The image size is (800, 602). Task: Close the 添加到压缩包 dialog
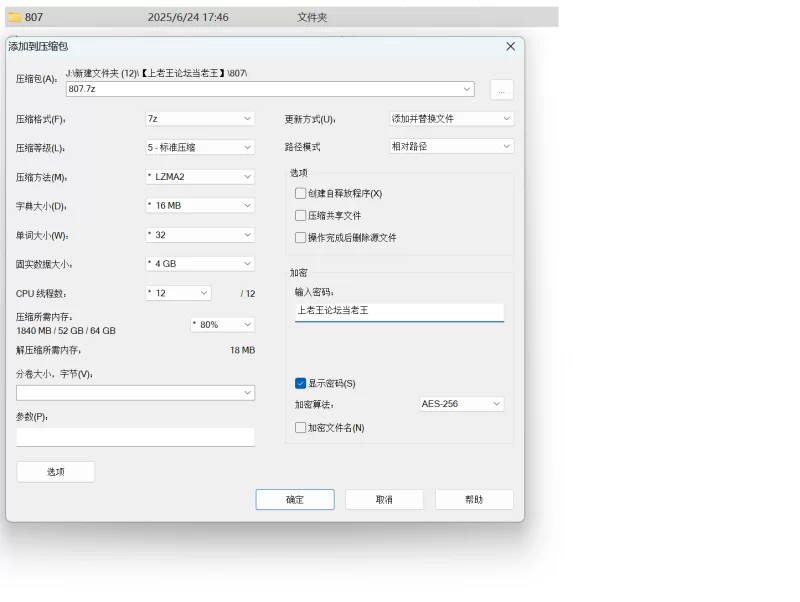[510, 46]
